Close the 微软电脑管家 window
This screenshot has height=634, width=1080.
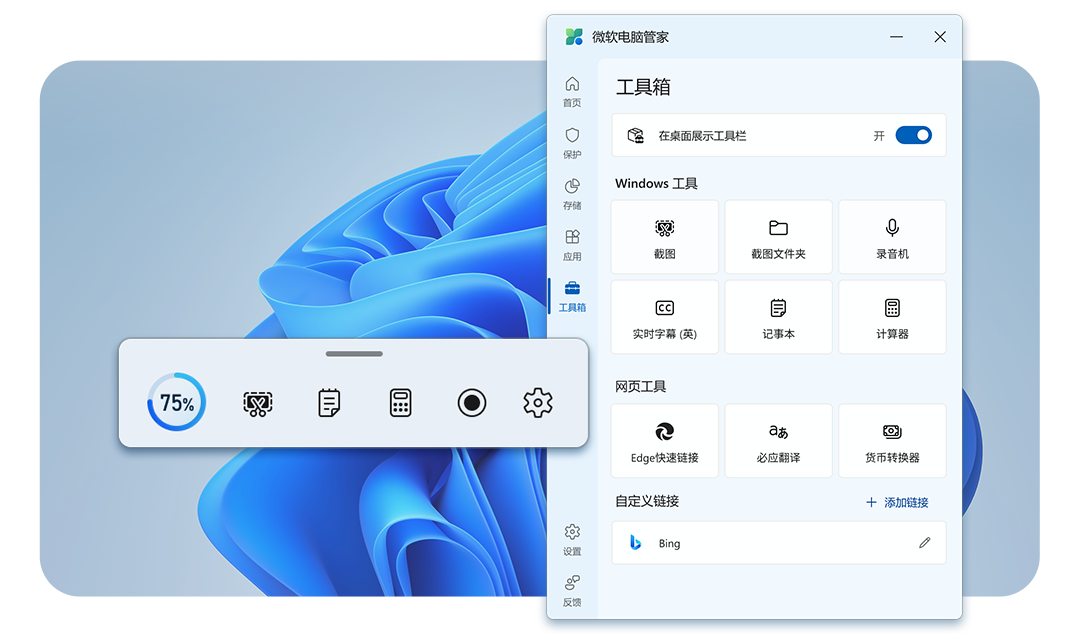coord(940,37)
